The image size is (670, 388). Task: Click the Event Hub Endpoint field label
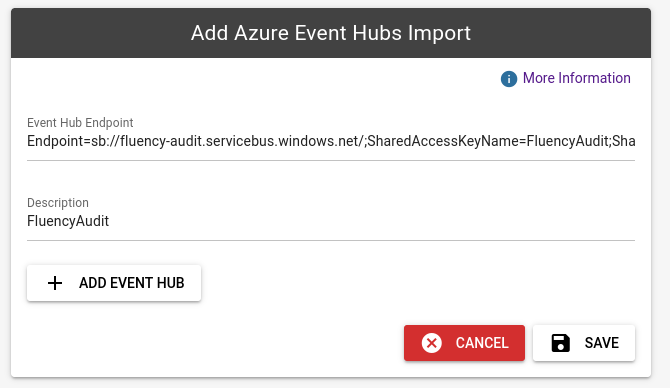[x=80, y=123]
